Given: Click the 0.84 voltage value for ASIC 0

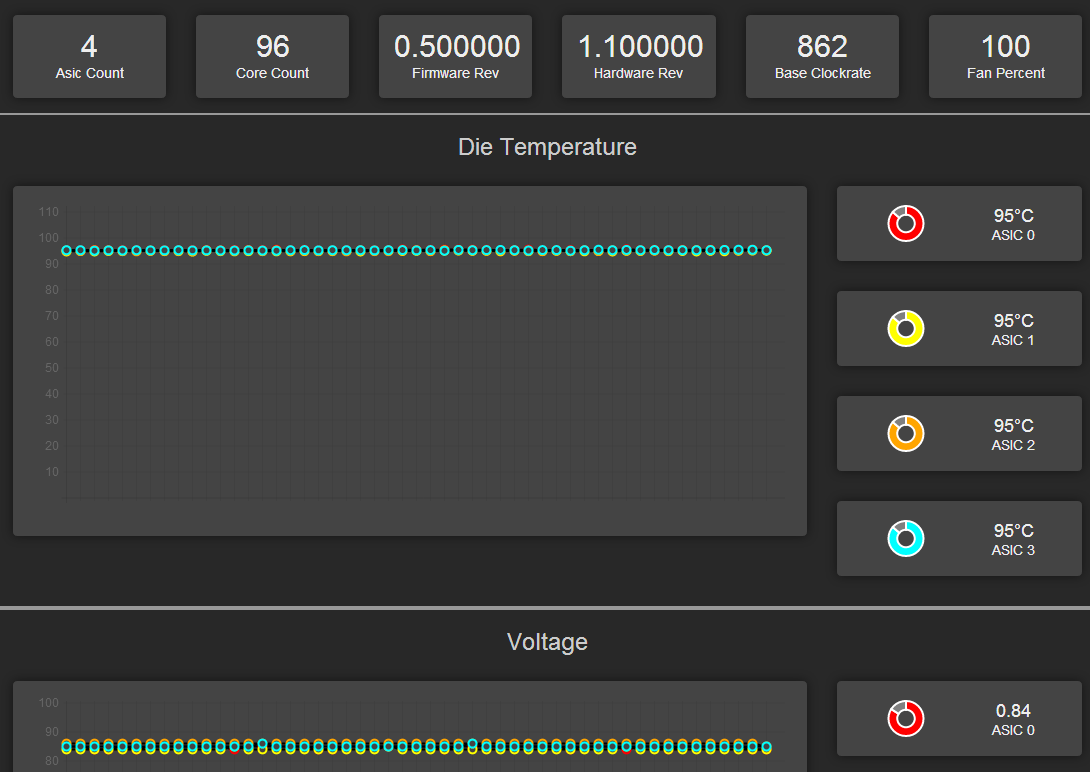Looking at the screenshot, I should point(1013,710).
